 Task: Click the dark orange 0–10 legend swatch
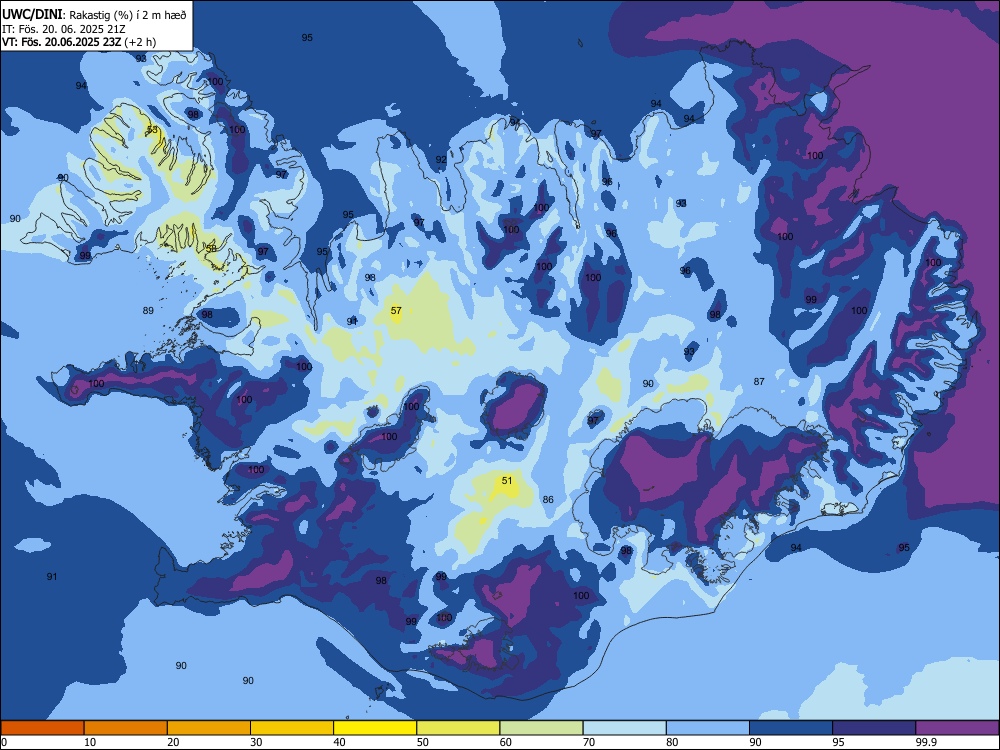coord(42,728)
